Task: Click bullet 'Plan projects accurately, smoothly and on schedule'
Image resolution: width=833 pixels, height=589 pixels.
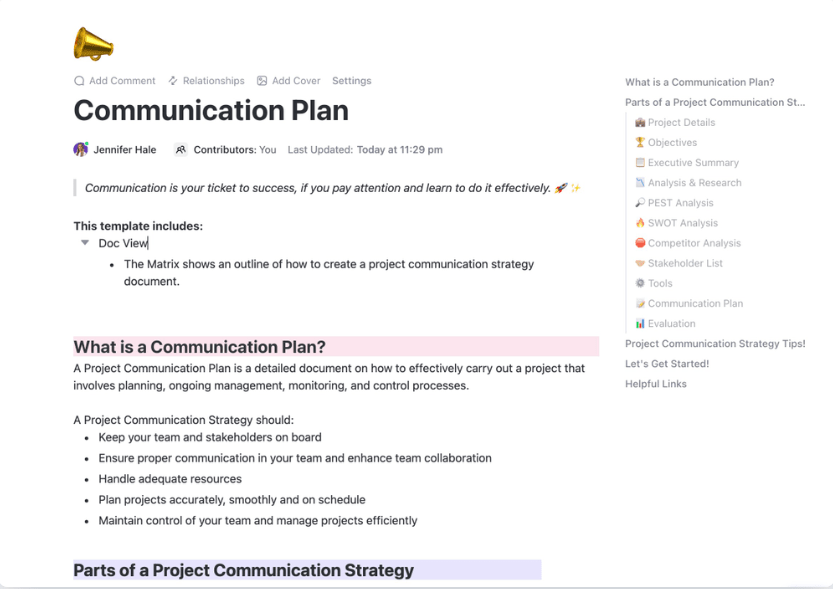Action: (232, 500)
